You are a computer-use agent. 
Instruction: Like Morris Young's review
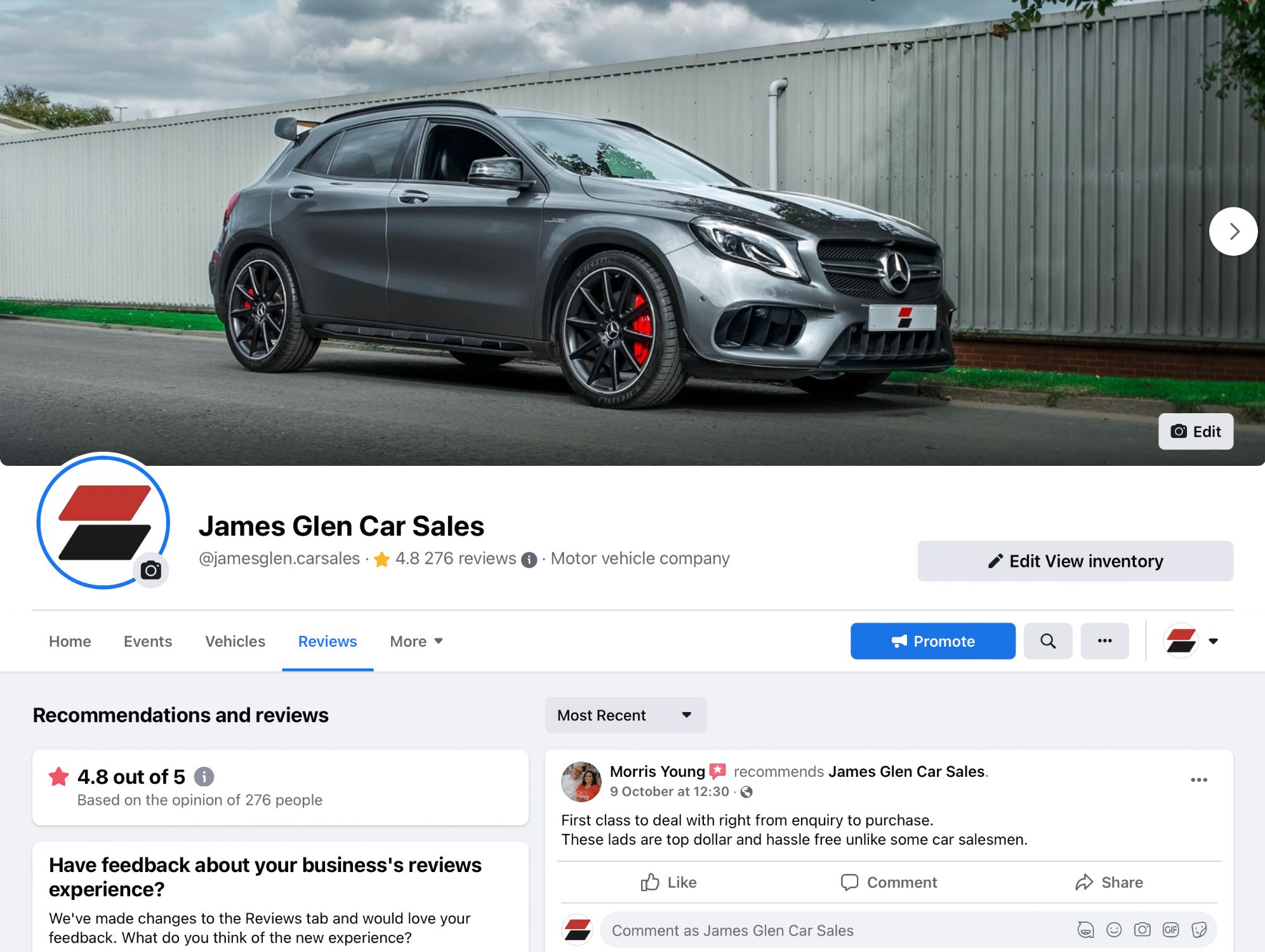click(x=668, y=882)
